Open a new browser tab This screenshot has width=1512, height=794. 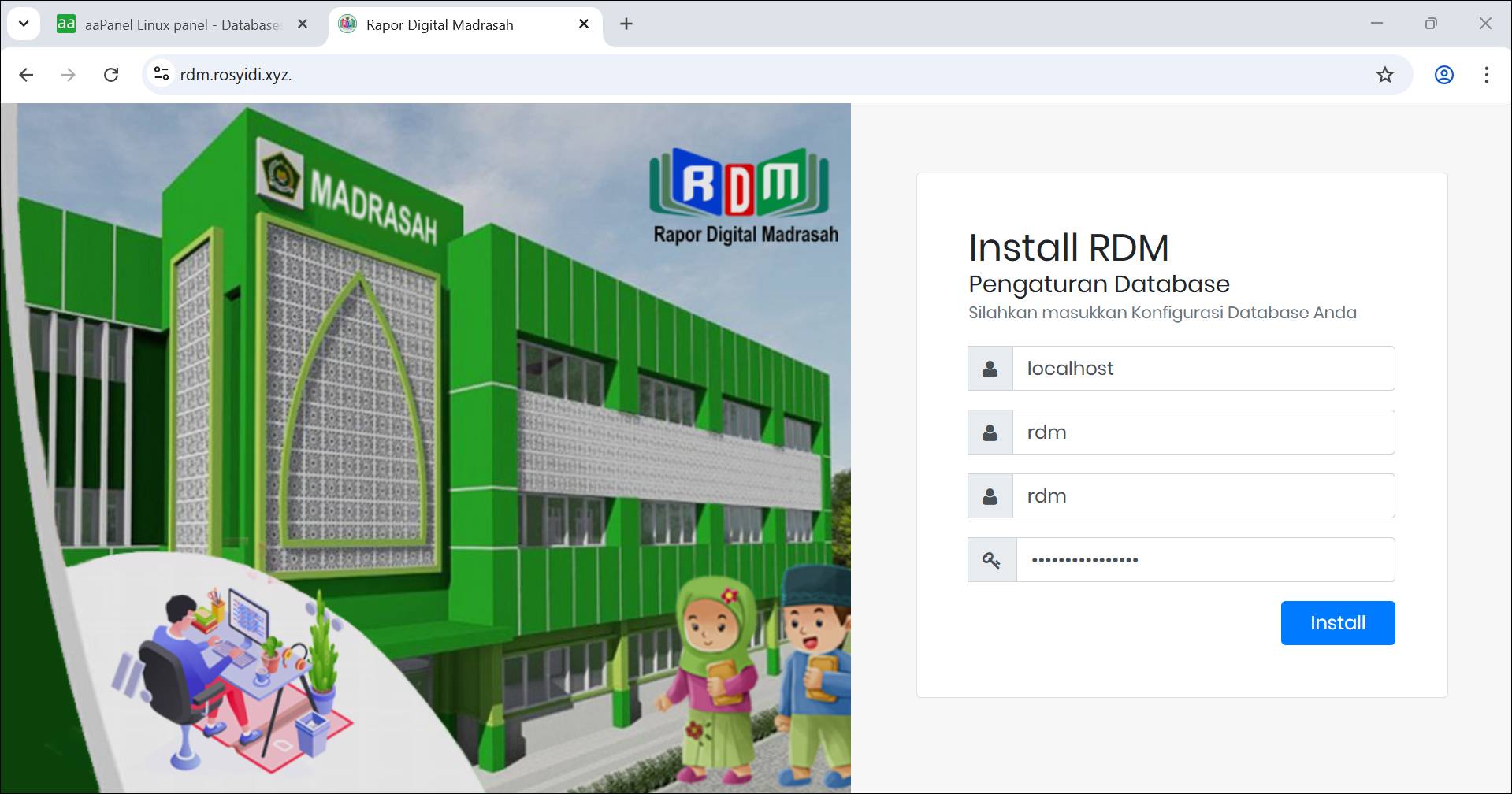[626, 24]
